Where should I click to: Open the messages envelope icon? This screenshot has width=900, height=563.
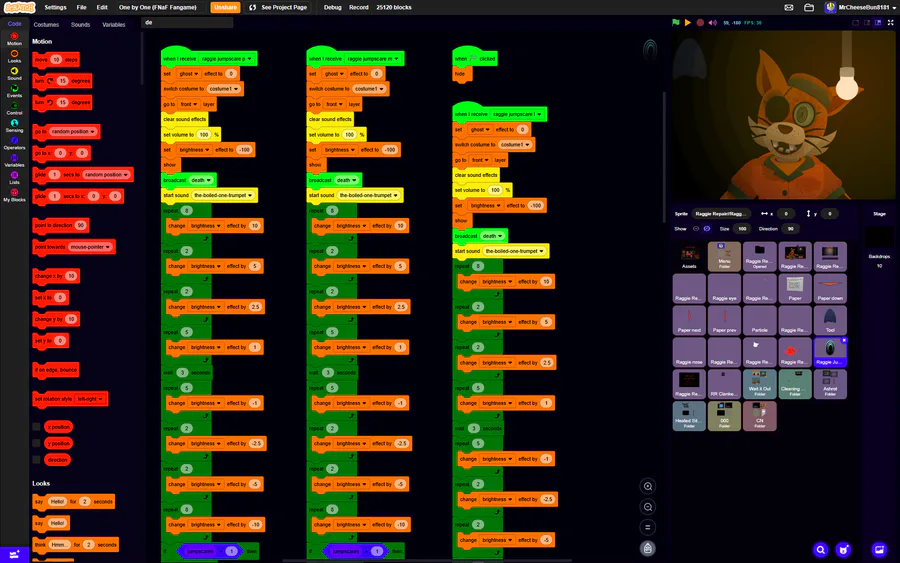coord(789,7)
